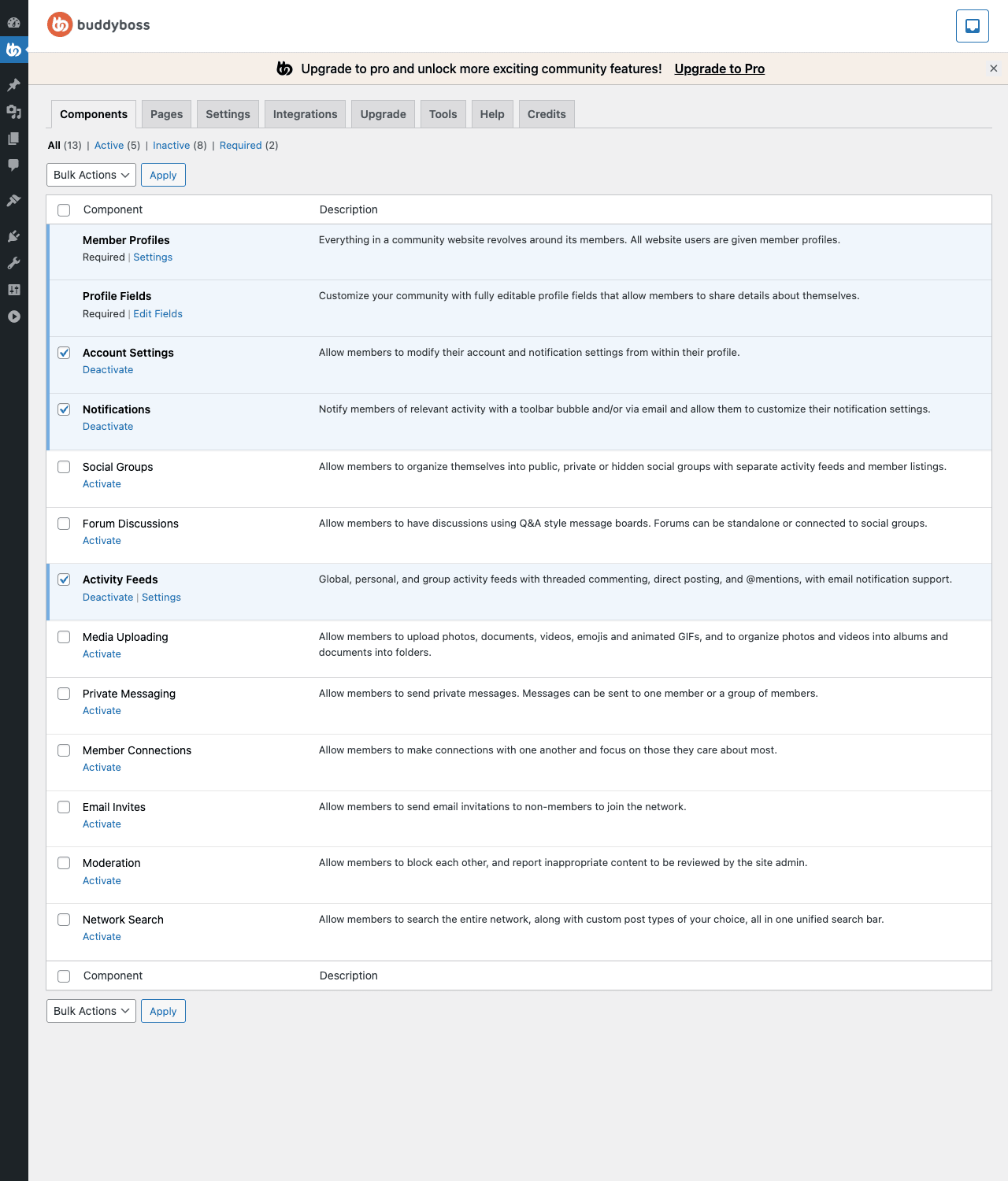Check the Network Search checkbox

coord(64,920)
